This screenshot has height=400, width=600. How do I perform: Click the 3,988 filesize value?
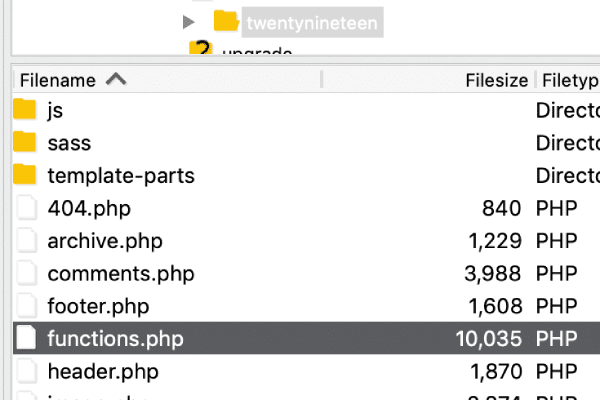[x=493, y=274]
